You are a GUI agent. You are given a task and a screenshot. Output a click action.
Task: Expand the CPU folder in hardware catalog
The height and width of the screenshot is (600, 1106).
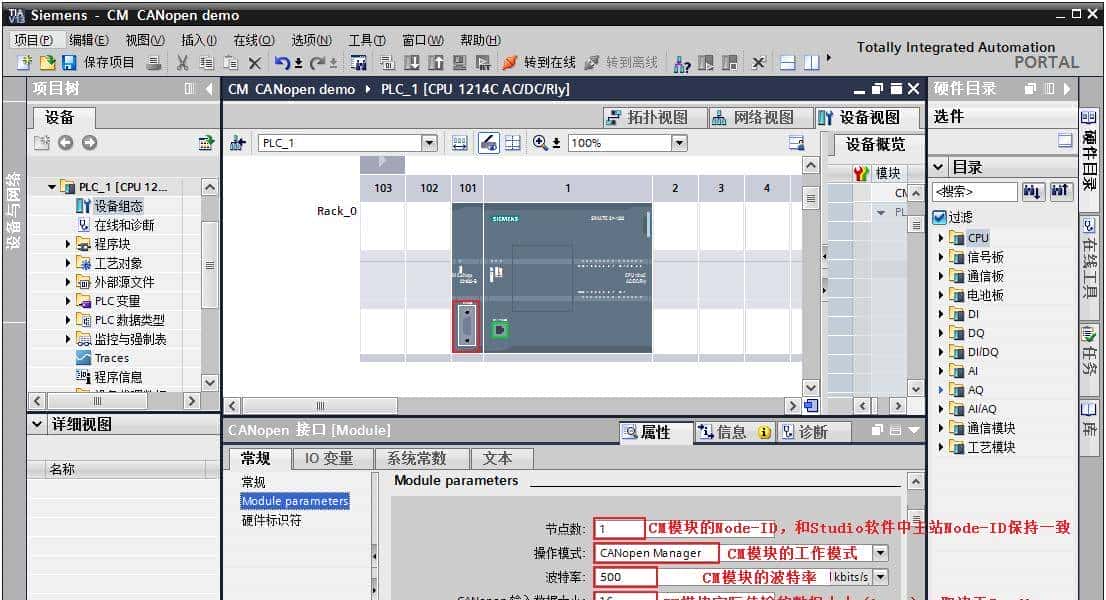941,238
